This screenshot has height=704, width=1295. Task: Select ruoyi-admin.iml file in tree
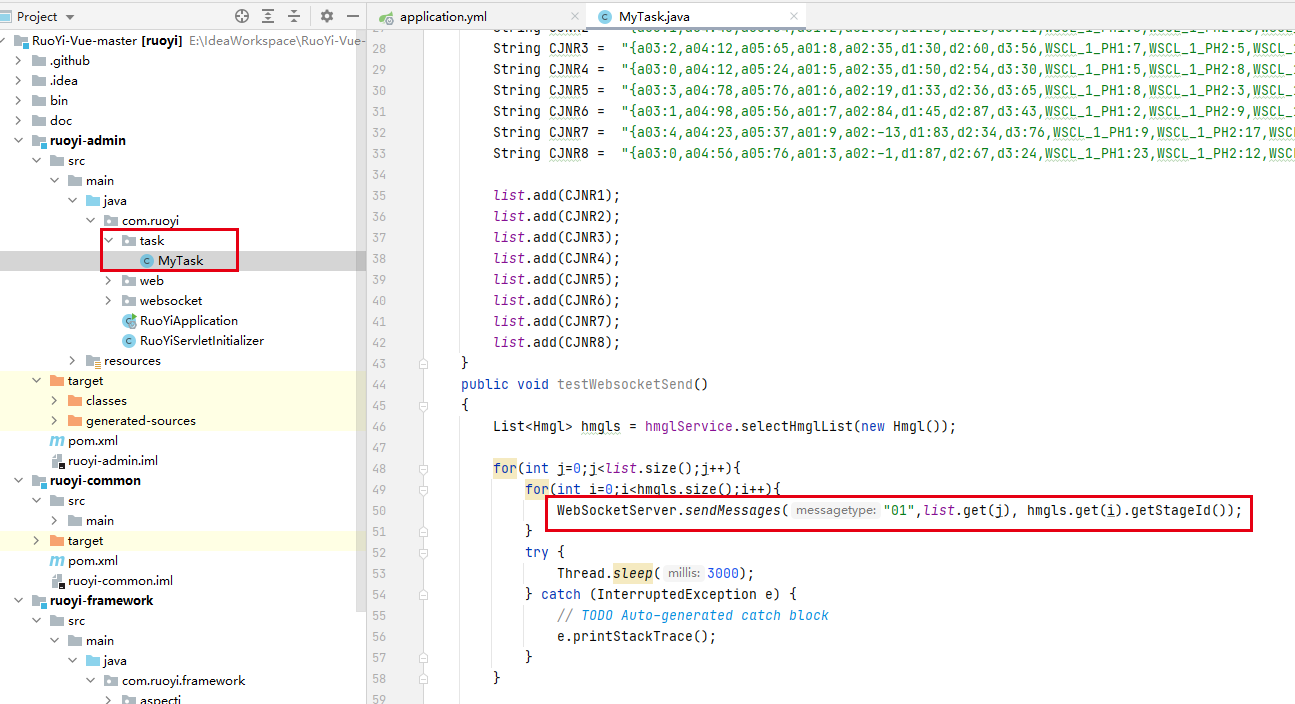pos(112,461)
